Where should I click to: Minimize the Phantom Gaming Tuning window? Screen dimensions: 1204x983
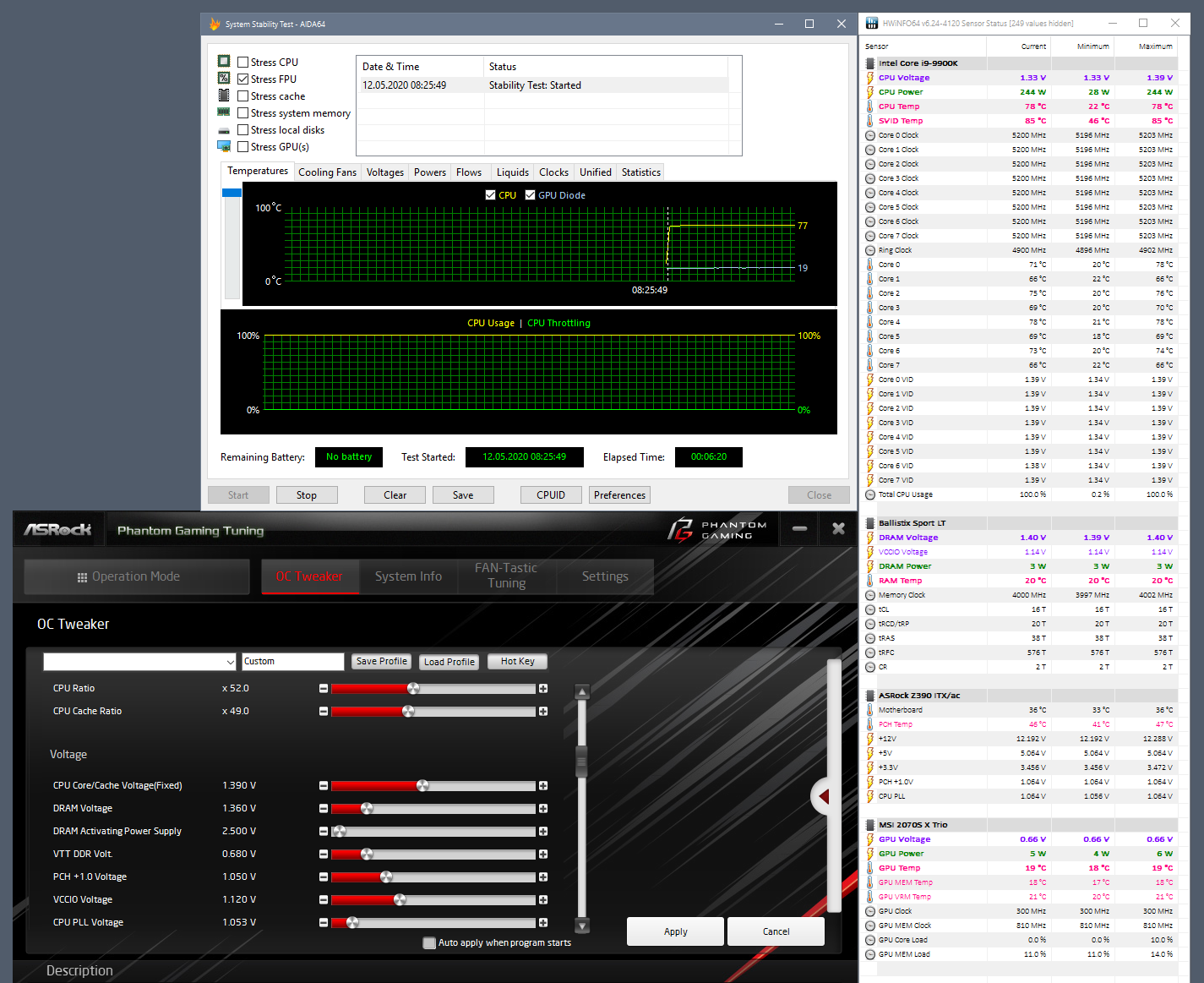pos(799,529)
